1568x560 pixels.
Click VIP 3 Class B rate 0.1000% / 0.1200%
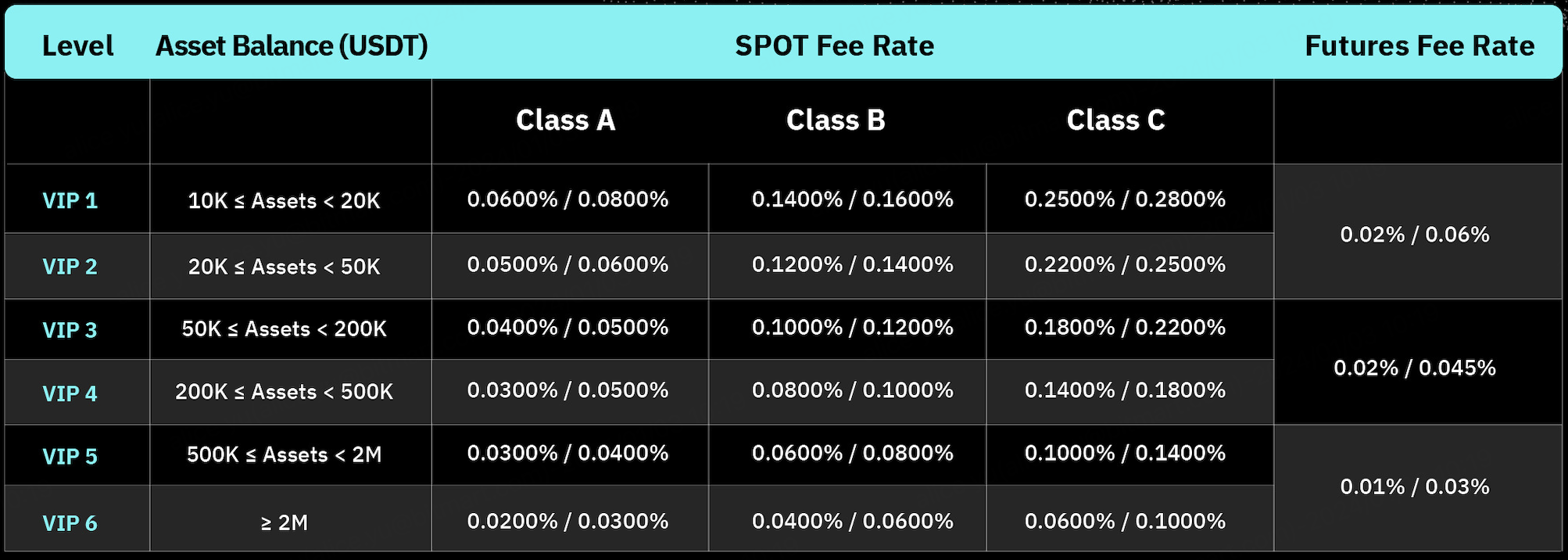click(853, 327)
